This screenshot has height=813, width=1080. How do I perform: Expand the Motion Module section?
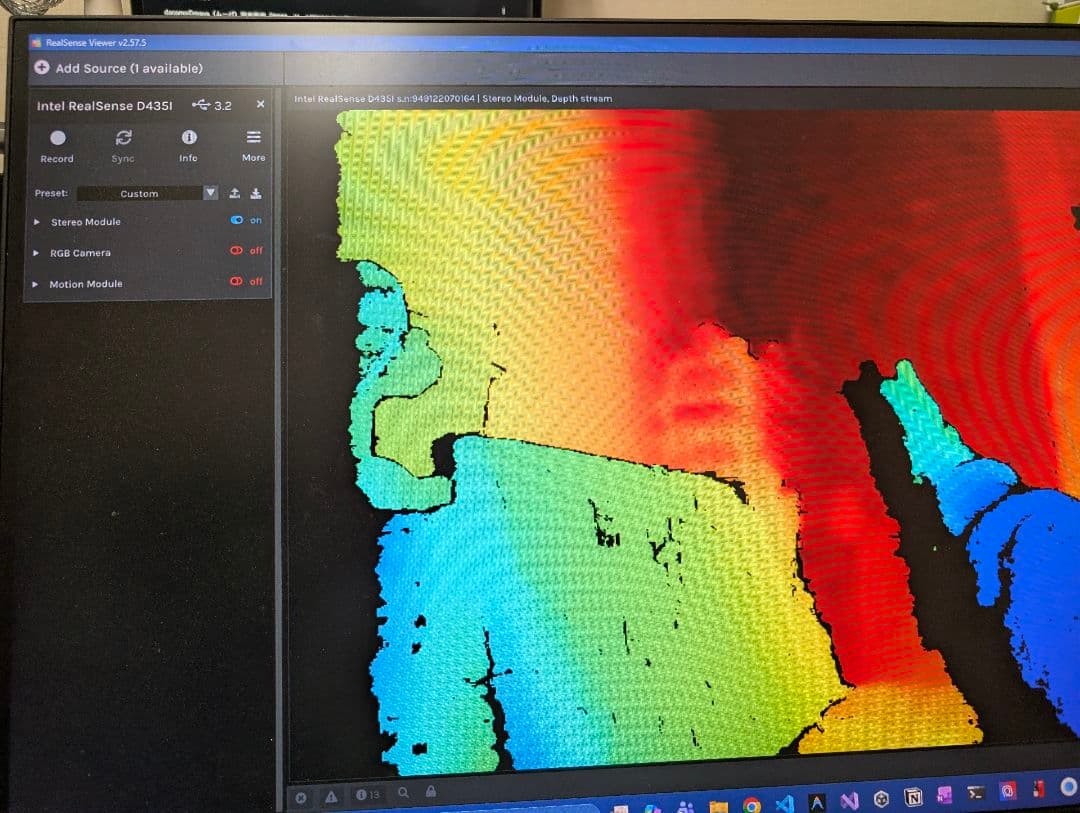click(37, 284)
